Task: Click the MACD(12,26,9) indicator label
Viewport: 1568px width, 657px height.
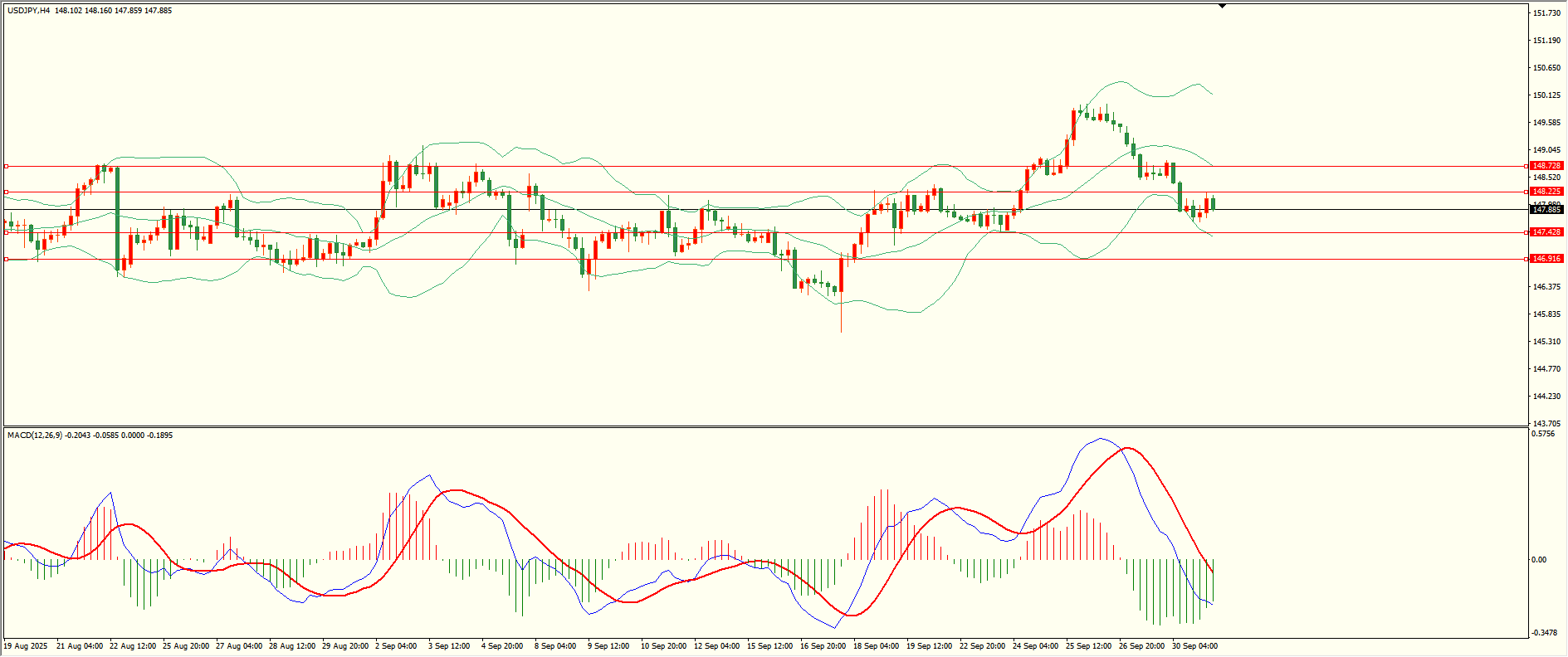Action: pyautogui.click(x=34, y=436)
